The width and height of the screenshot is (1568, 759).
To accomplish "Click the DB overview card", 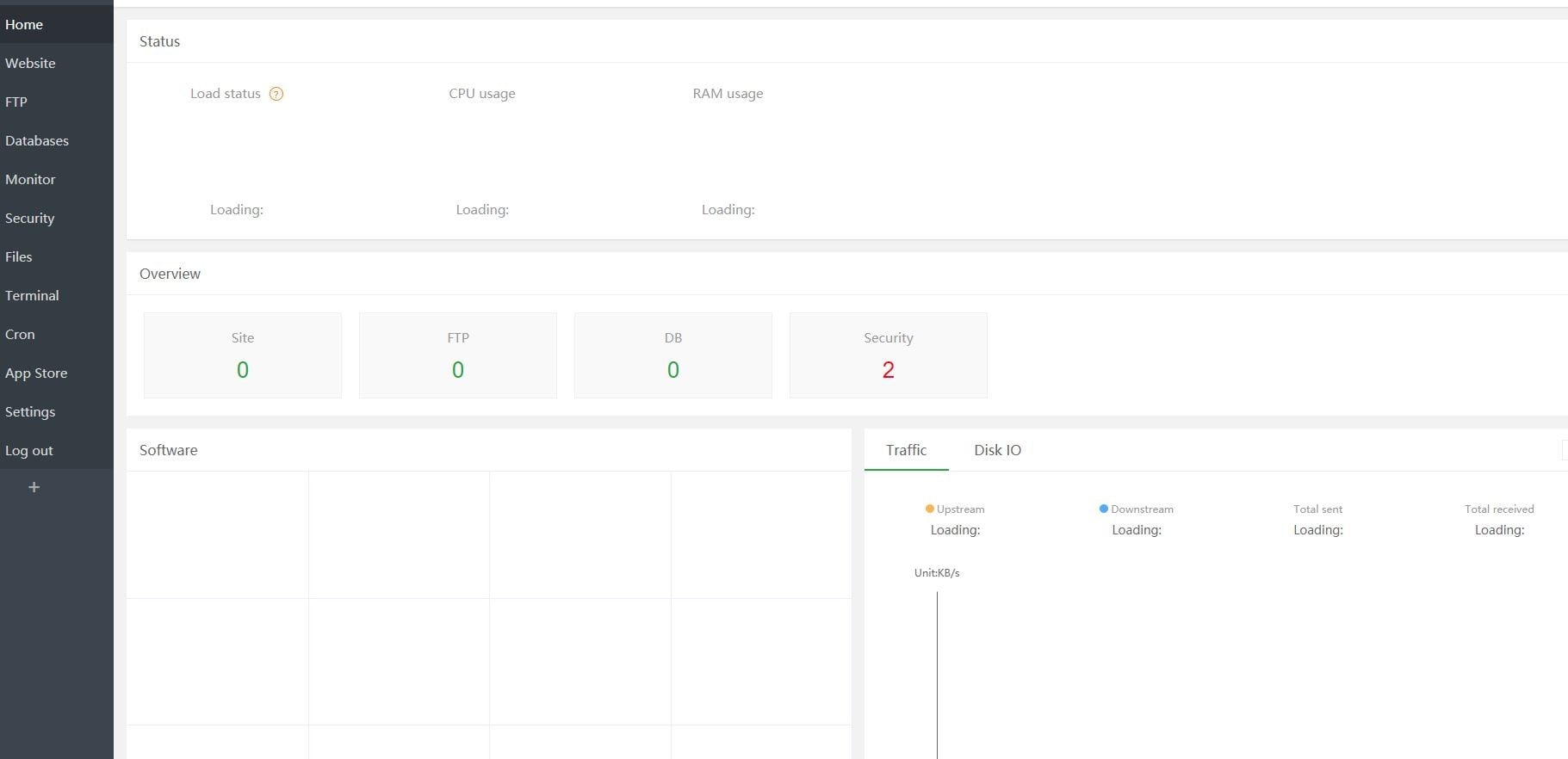I will click(x=672, y=355).
